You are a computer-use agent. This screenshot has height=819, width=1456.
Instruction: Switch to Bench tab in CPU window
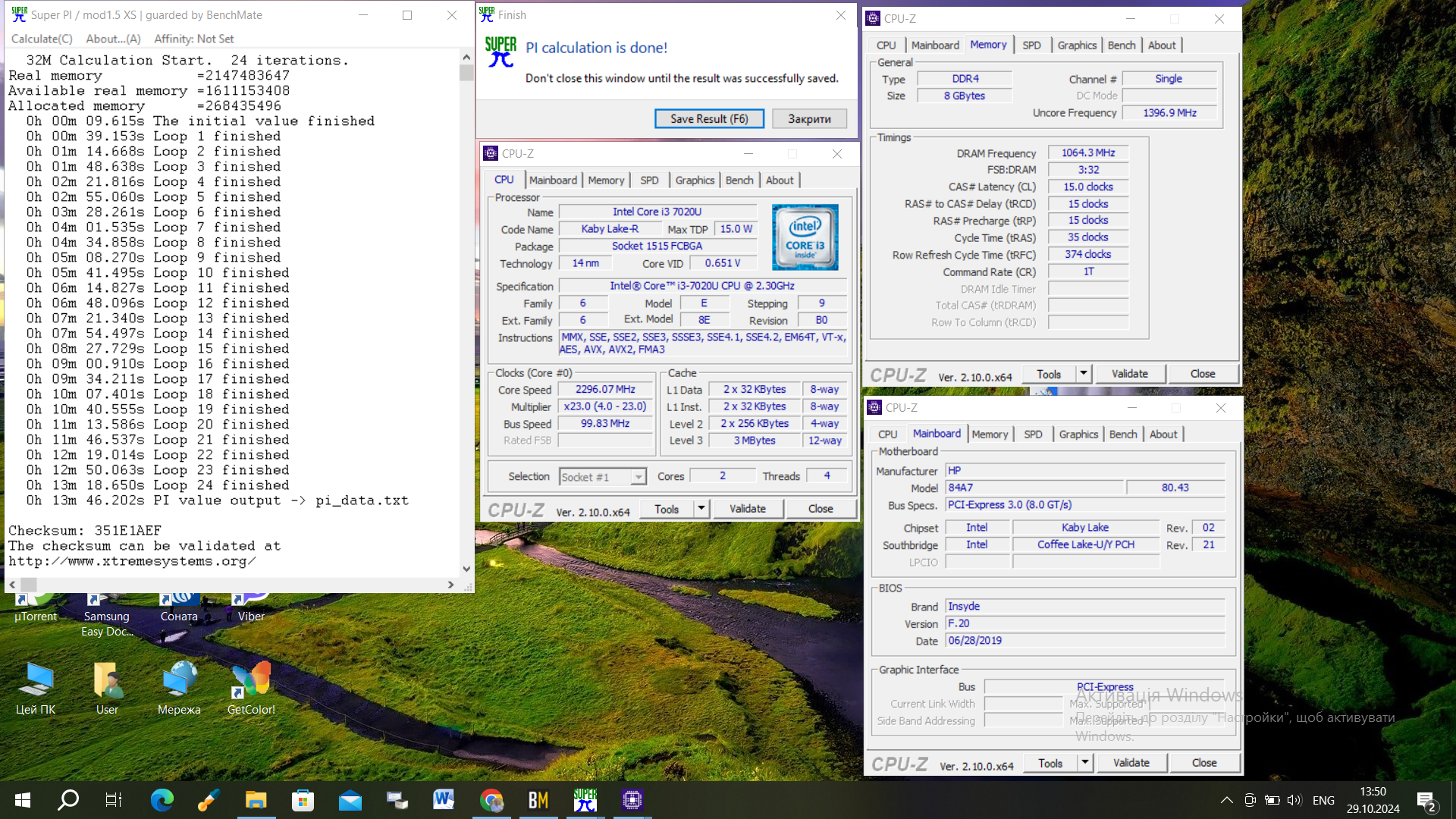pyautogui.click(x=739, y=180)
